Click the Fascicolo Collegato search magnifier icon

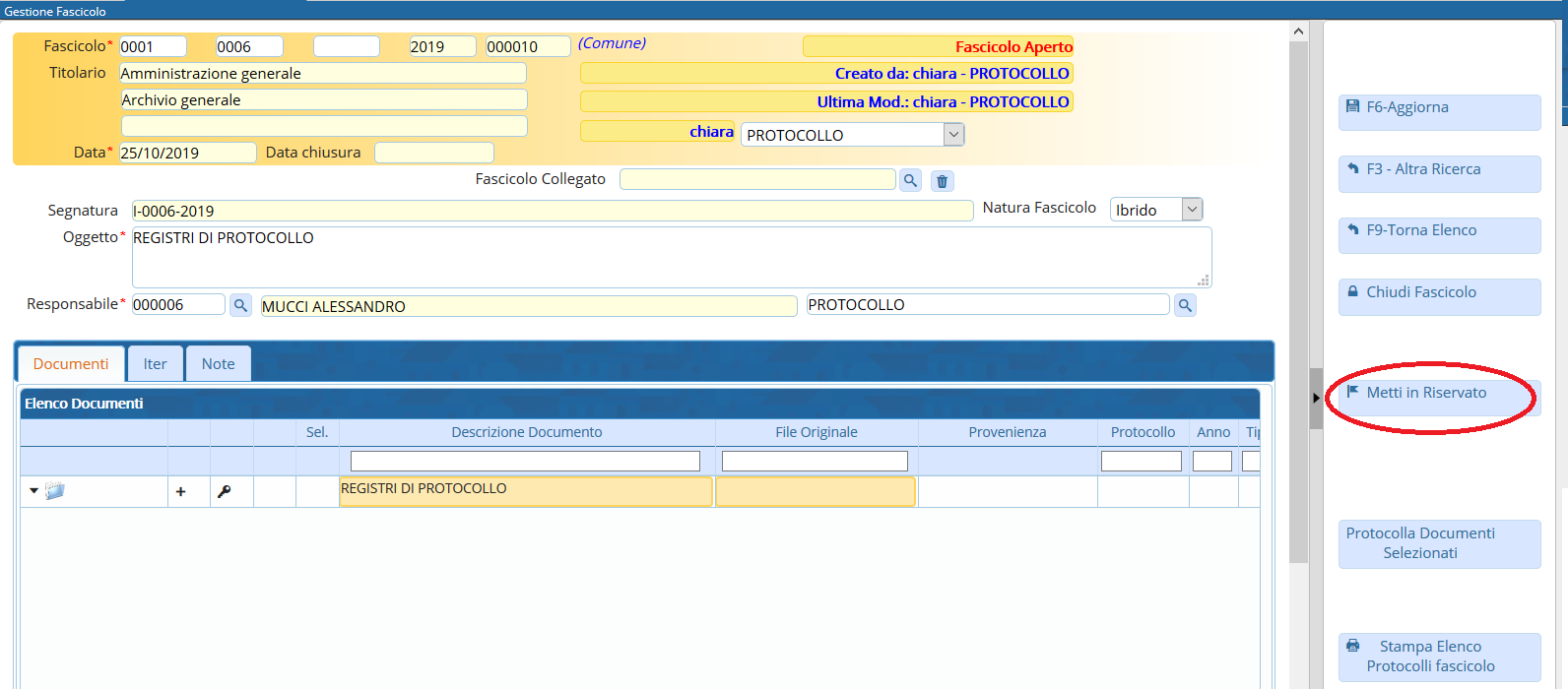pyautogui.click(x=910, y=180)
